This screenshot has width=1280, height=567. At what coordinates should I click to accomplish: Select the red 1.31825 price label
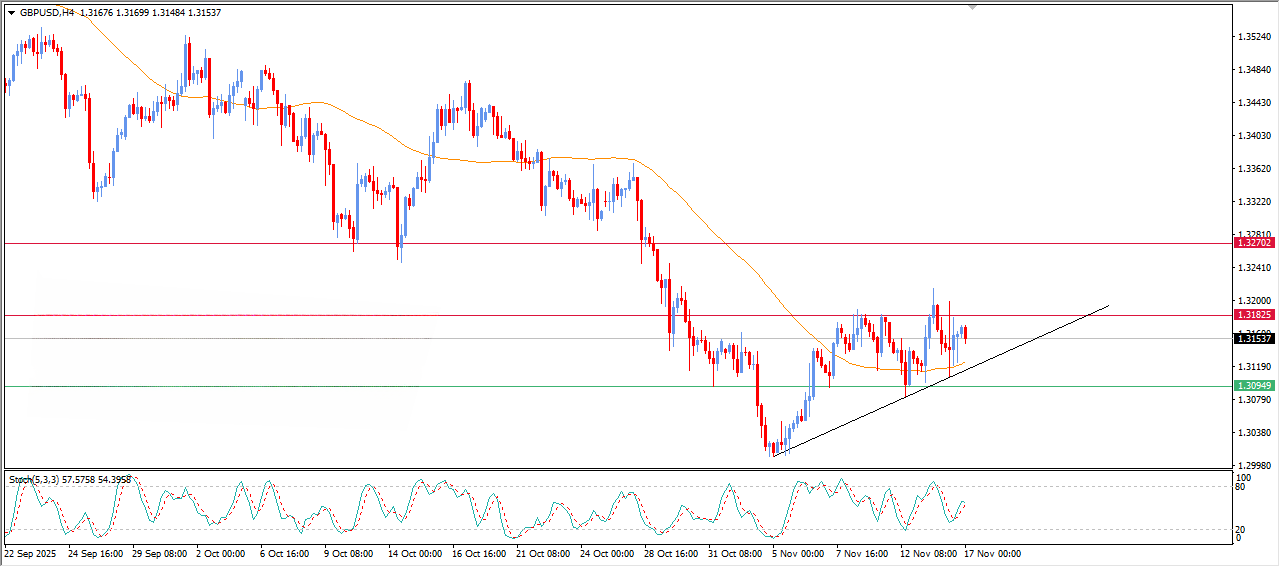pyautogui.click(x=1253, y=315)
